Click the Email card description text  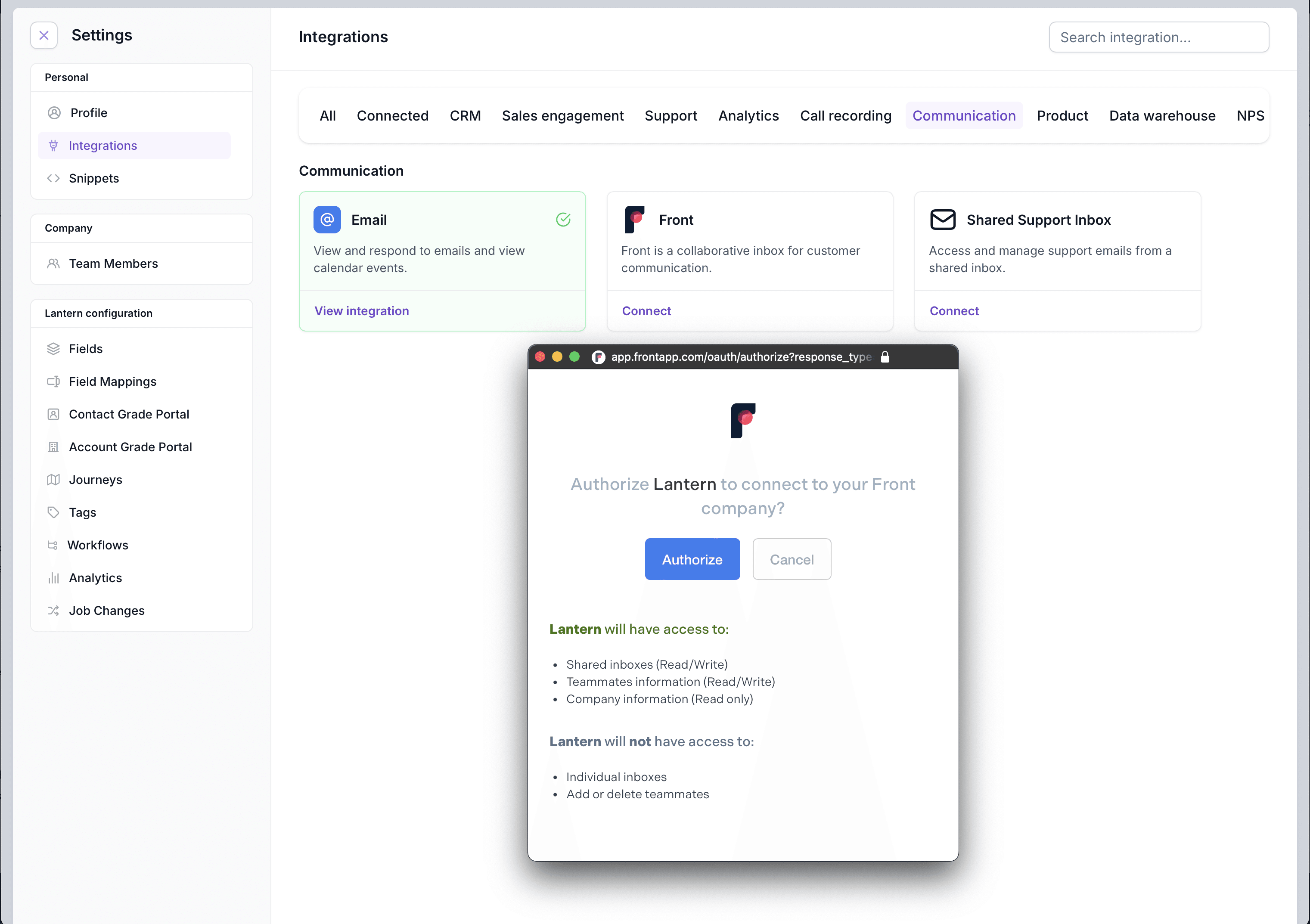click(419, 260)
